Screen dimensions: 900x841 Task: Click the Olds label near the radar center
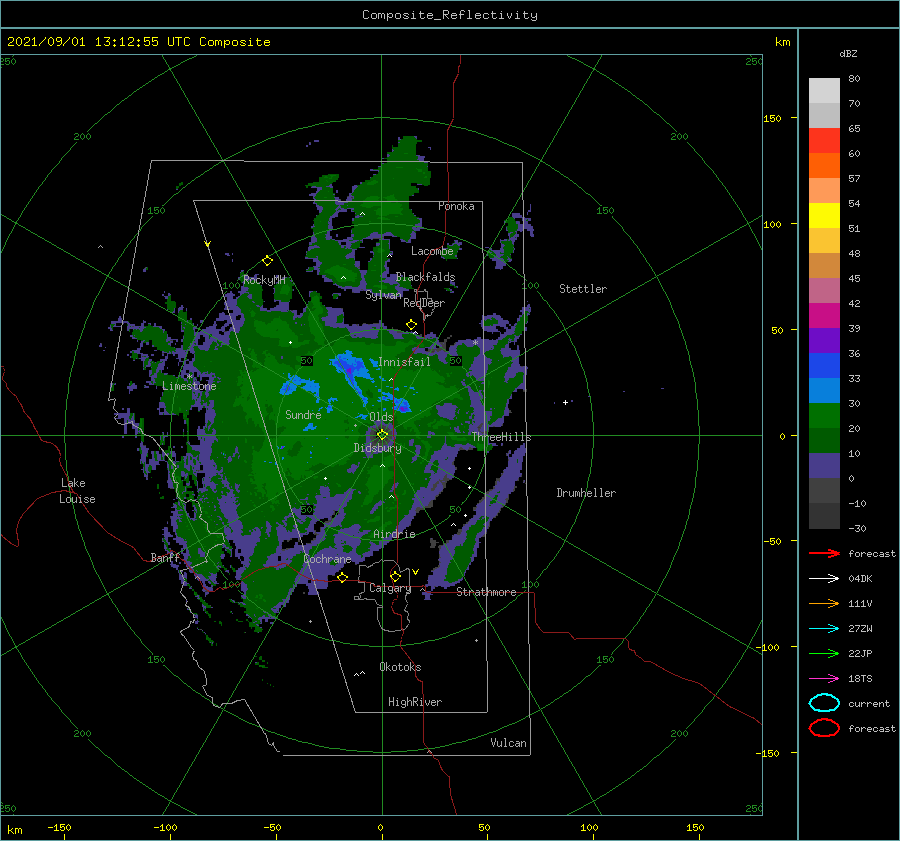coord(381,417)
